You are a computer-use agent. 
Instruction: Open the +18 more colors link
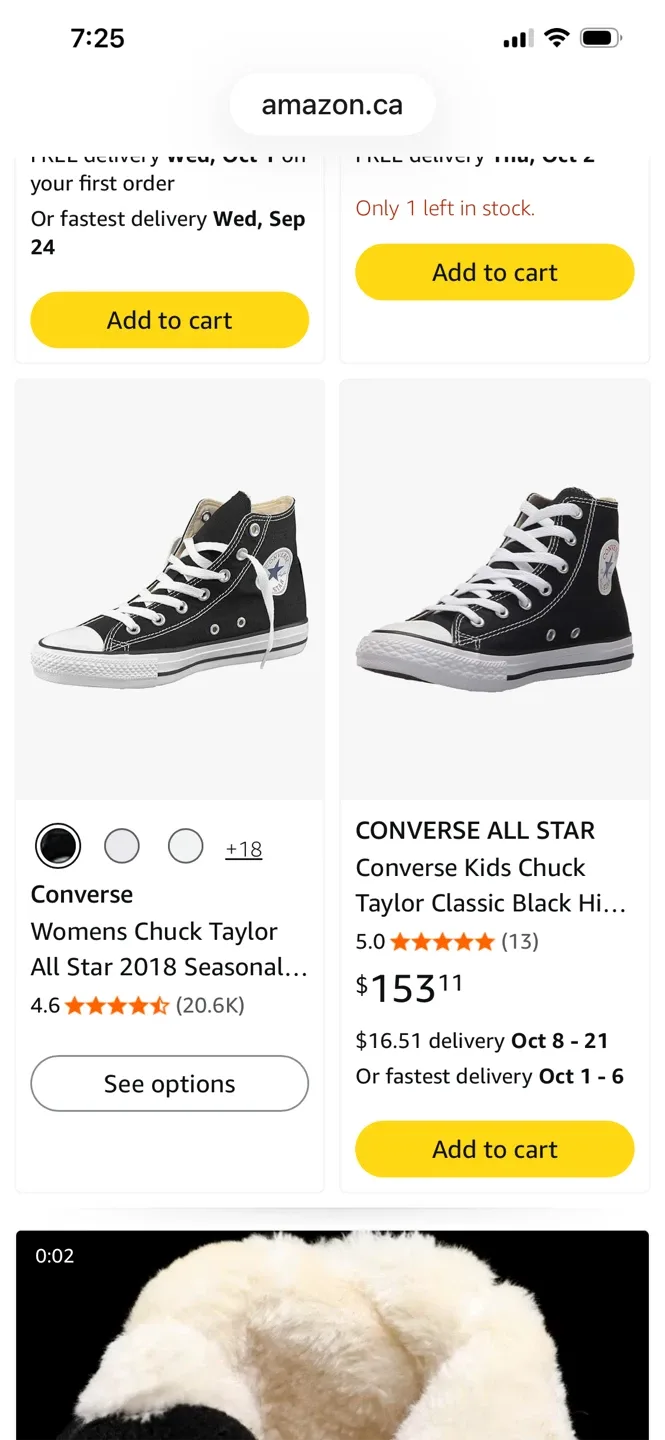click(x=243, y=848)
